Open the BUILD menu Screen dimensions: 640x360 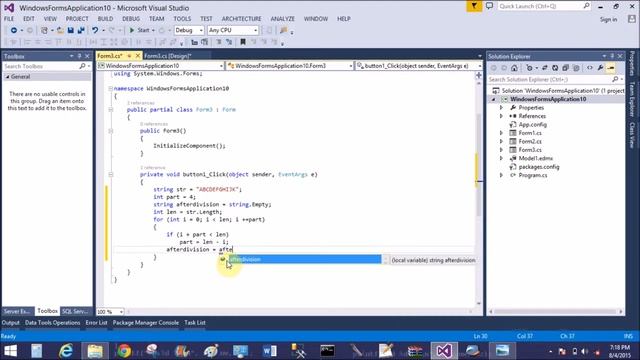click(x=105, y=19)
